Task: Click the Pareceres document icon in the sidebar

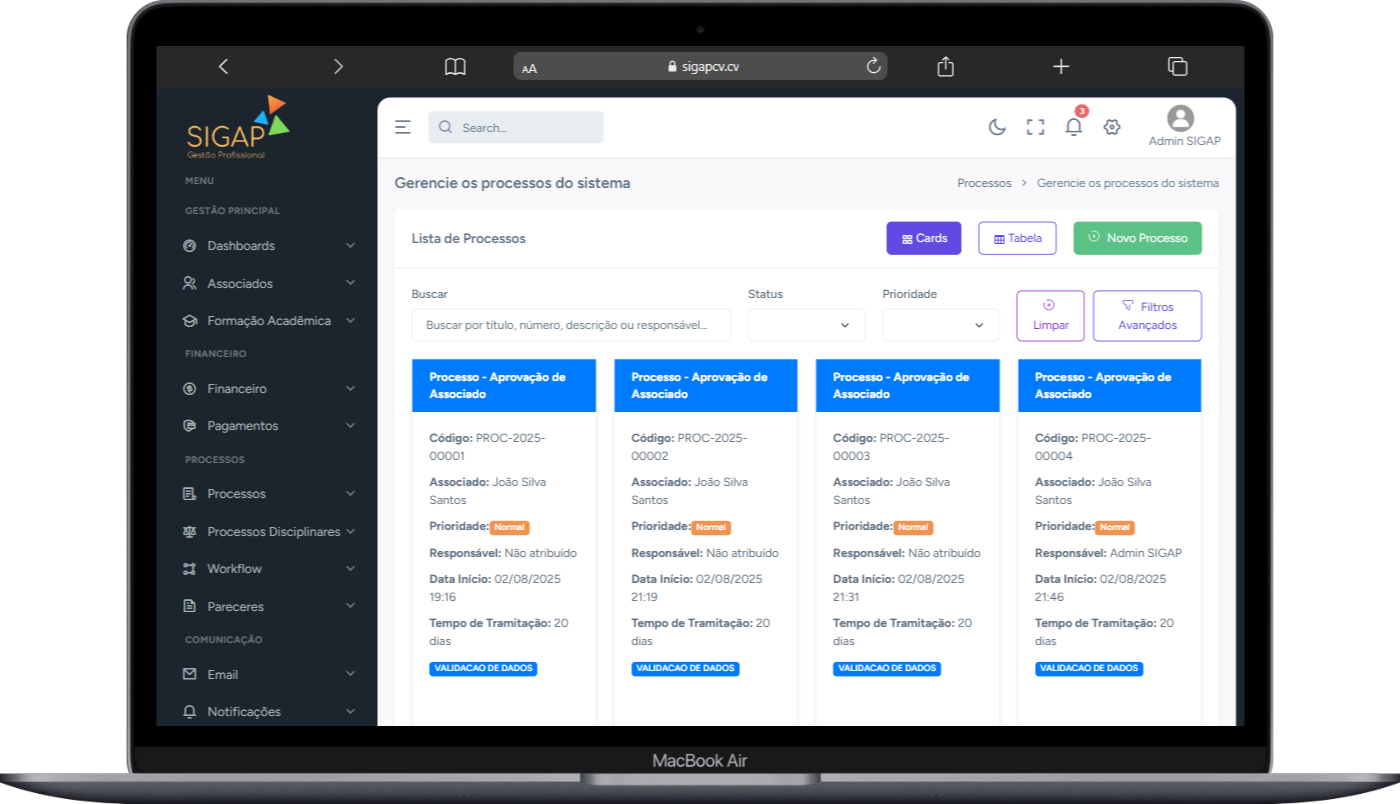Action: coord(189,606)
